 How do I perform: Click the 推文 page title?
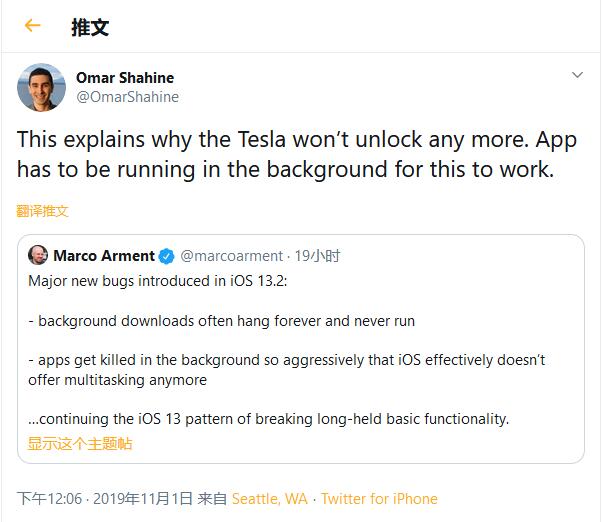tap(90, 27)
